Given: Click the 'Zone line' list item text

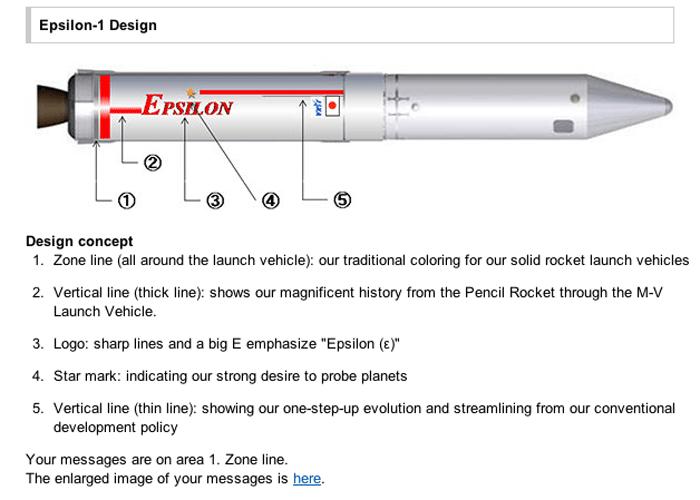Looking at the screenshot, I should 371,260.
